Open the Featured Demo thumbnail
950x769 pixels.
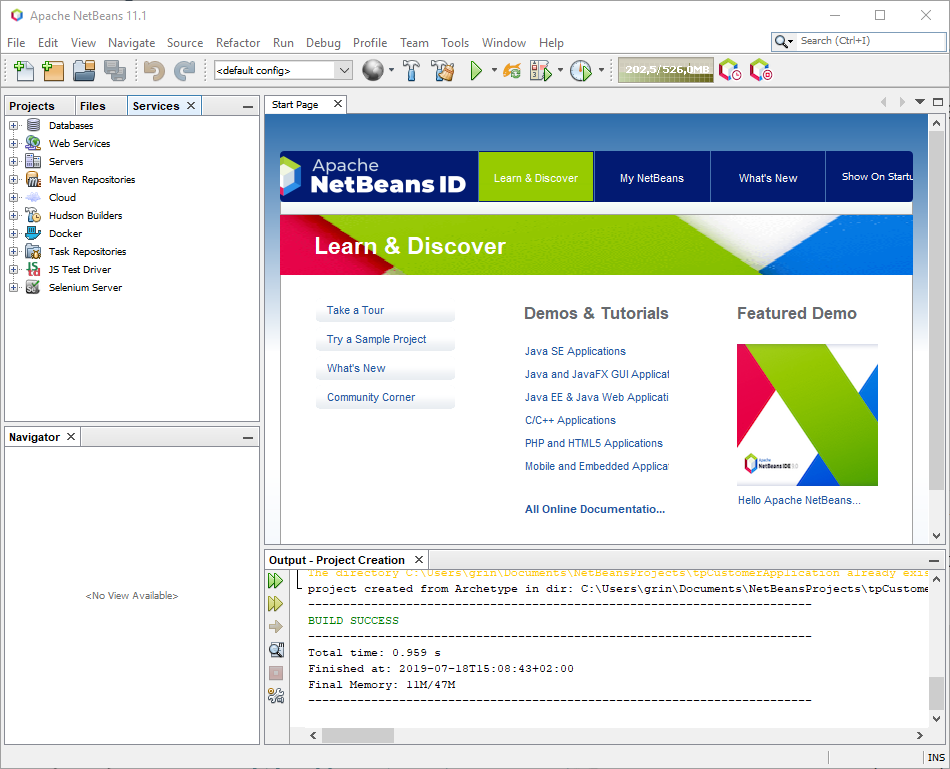pyautogui.click(x=807, y=415)
